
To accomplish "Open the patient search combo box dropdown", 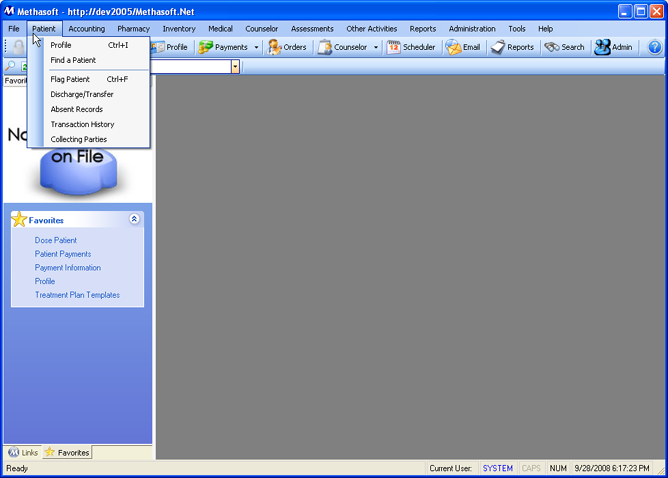I will point(235,66).
